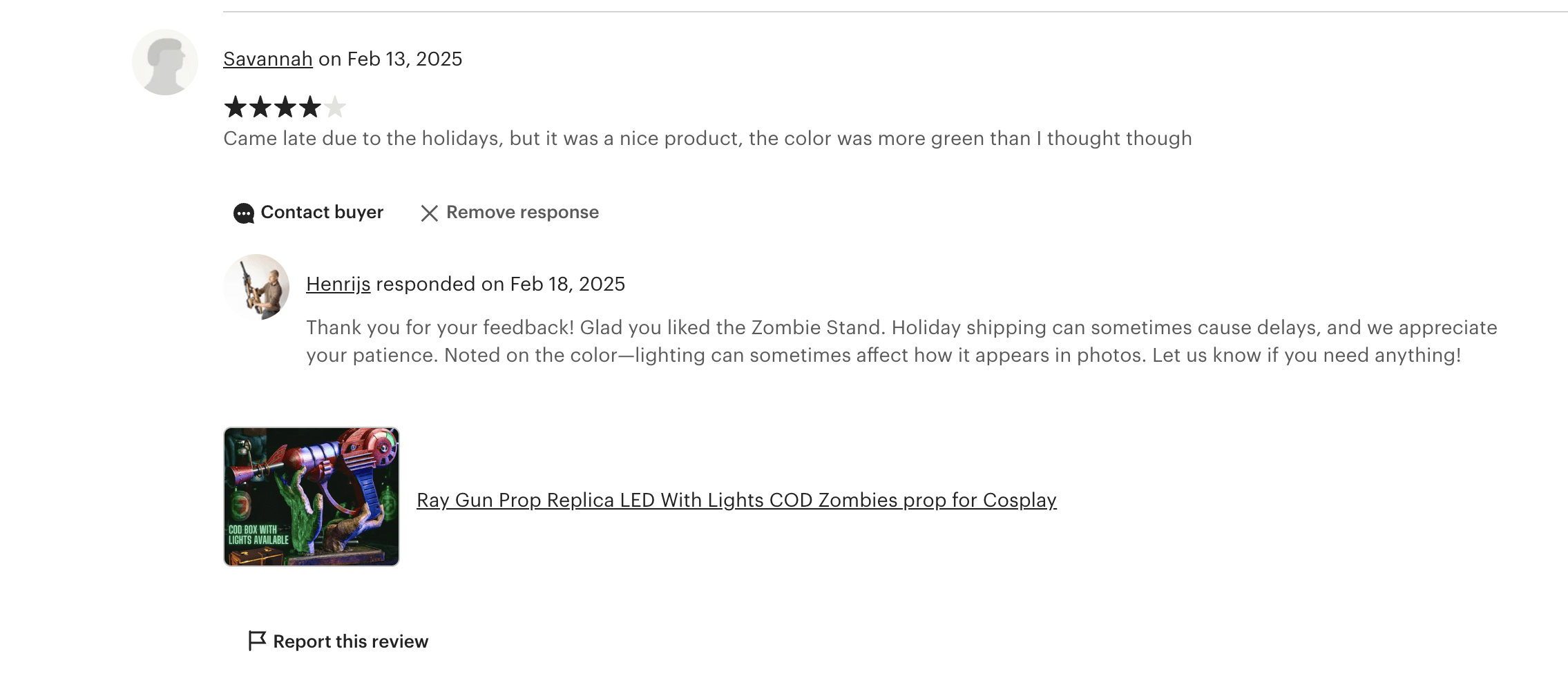Open Ray Gun Prop Replica LED listing link
The width and height of the screenshot is (1568, 678).
(x=736, y=500)
